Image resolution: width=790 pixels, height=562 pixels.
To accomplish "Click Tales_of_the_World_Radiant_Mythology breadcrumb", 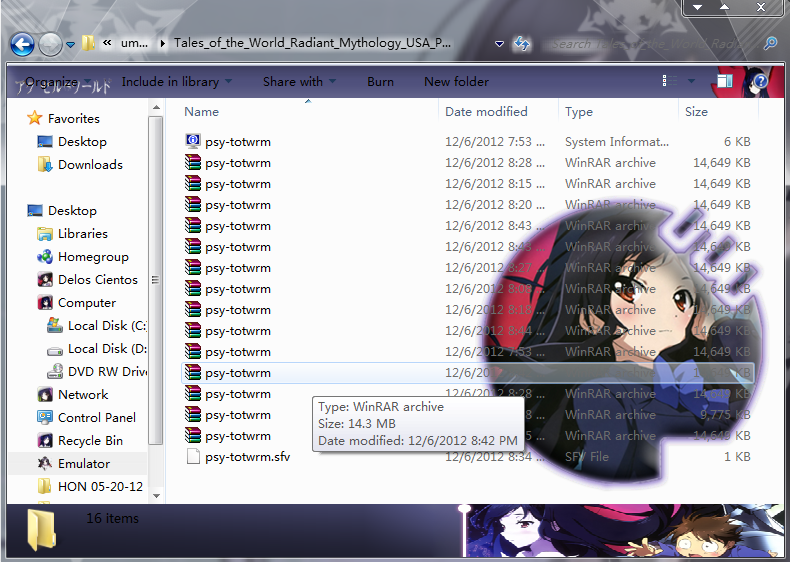I will click(312, 43).
